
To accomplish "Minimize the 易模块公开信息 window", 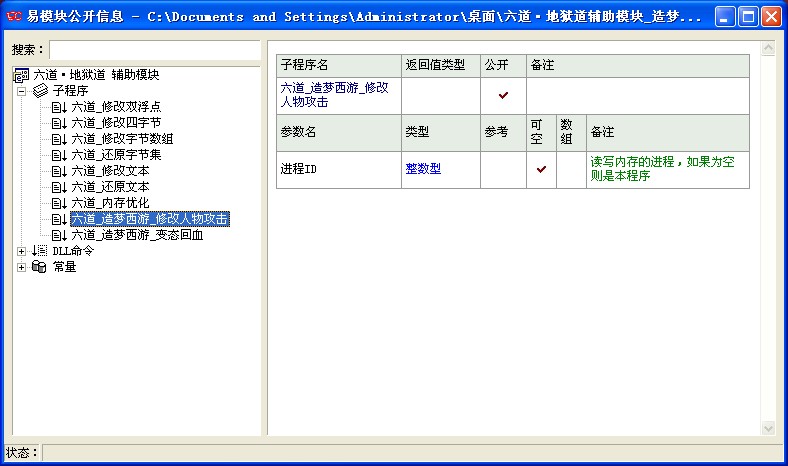I will tap(724, 17).
